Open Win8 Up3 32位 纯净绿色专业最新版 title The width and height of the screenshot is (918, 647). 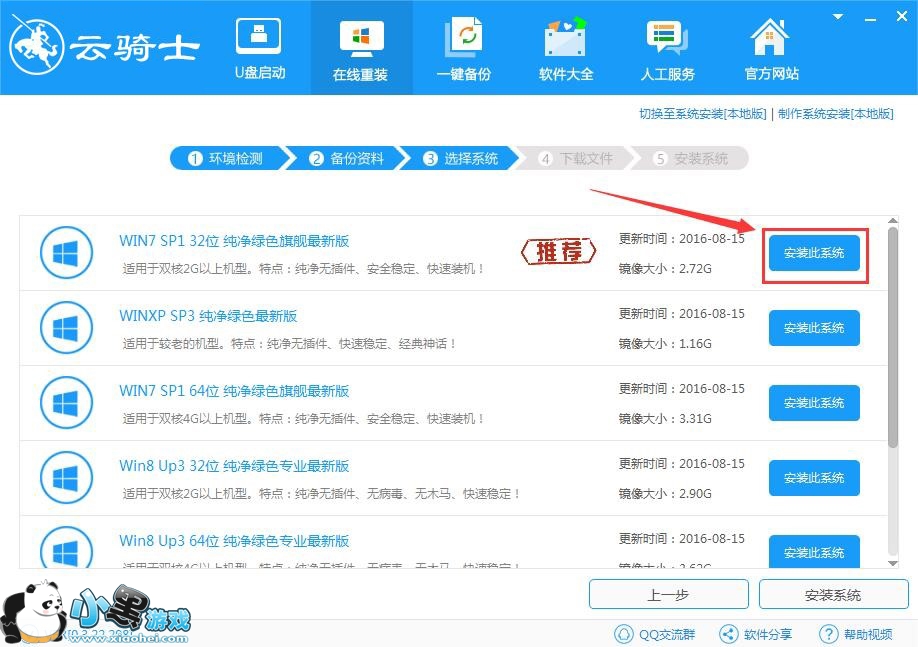click(x=234, y=465)
